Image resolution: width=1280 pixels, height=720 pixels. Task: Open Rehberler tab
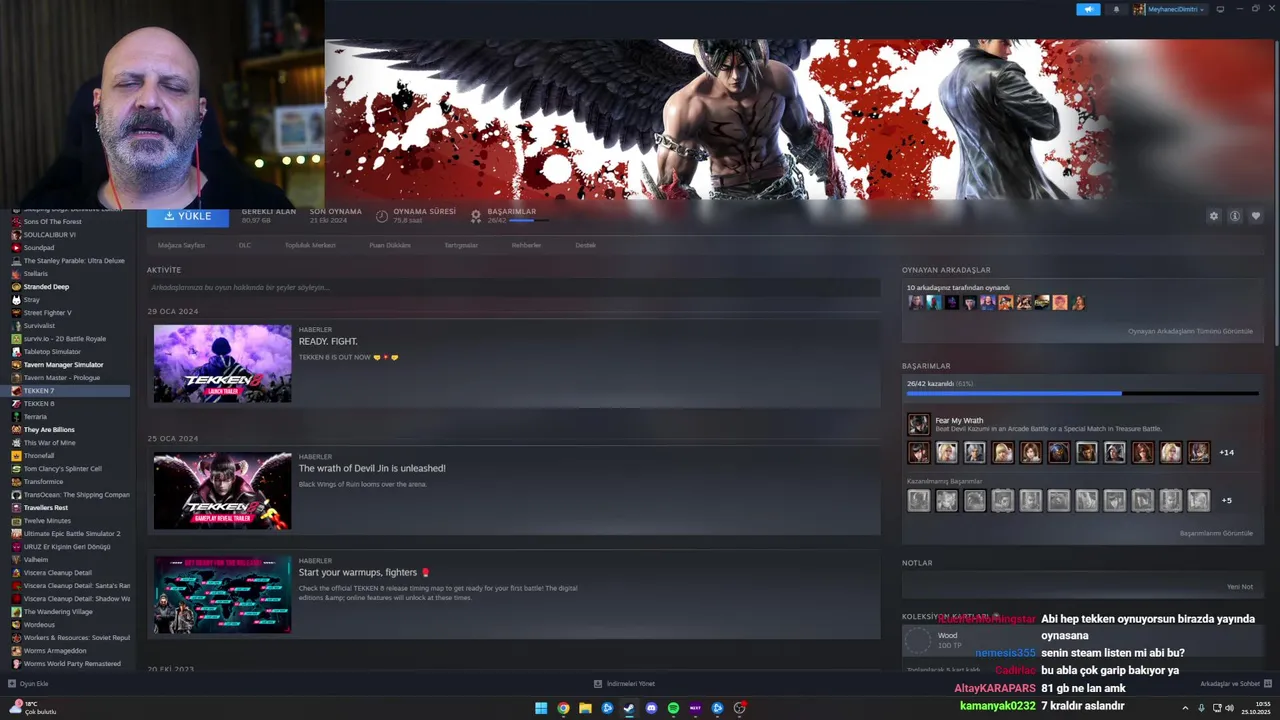(526, 245)
